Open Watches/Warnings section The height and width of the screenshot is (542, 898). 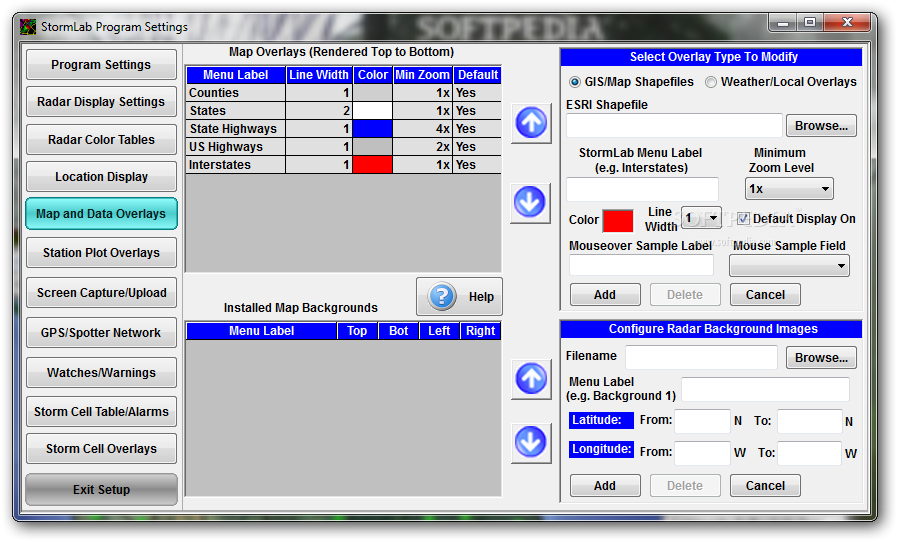coord(101,373)
